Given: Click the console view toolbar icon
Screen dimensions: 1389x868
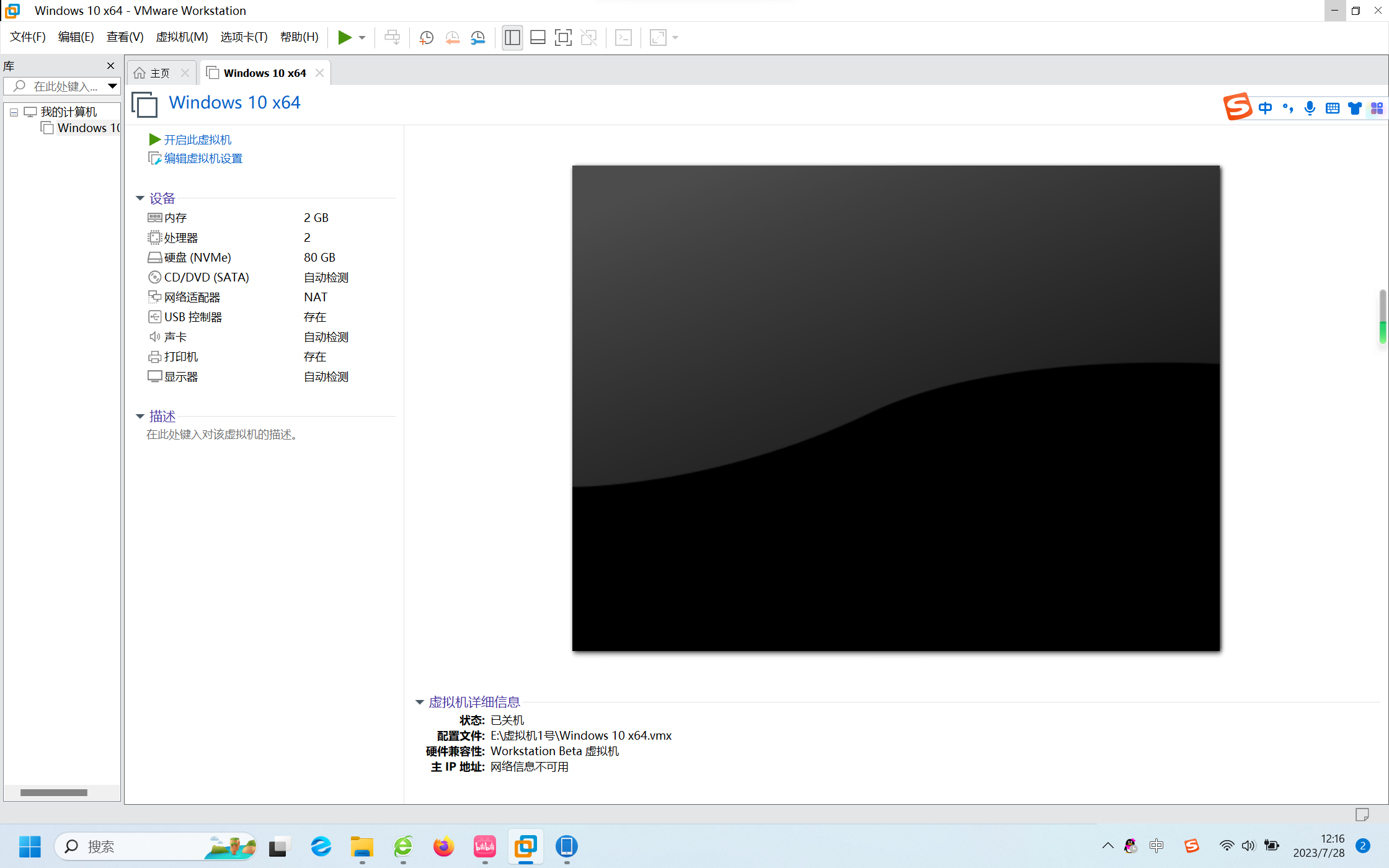Looking at the screenshot, I should (x=623, y=38).
